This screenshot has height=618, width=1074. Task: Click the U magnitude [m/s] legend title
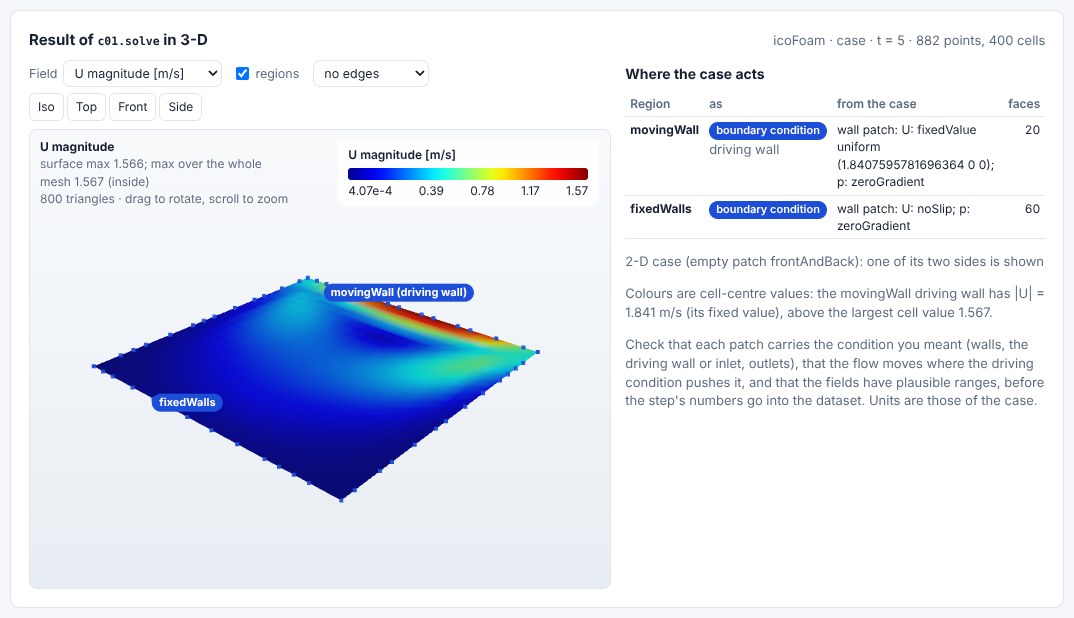[x=401, y=155]
